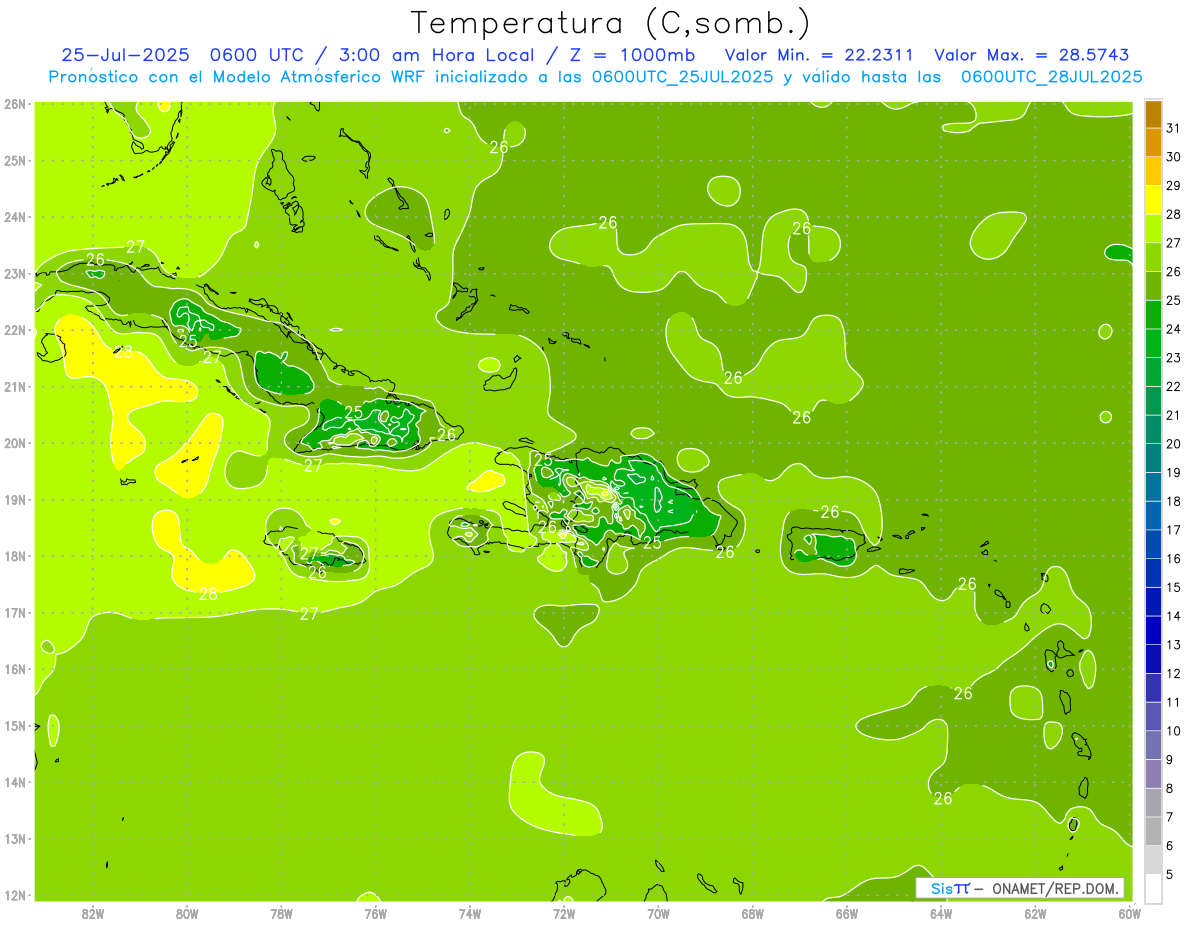Click the '19N' latitude axis label
The width and height of the screenshot is (1200, 927).
tap(14, 499)
